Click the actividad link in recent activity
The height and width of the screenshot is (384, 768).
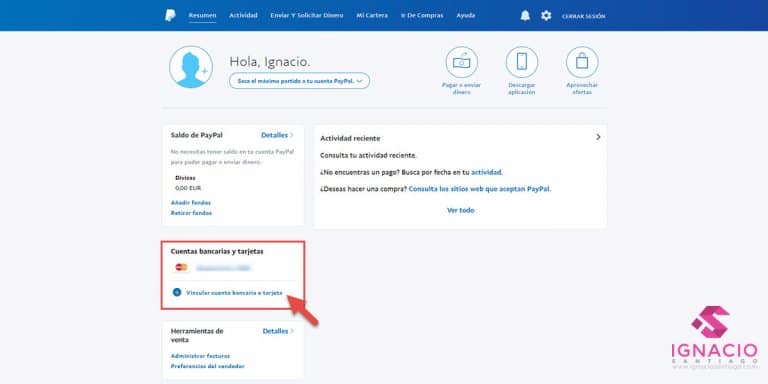(486, 172)
